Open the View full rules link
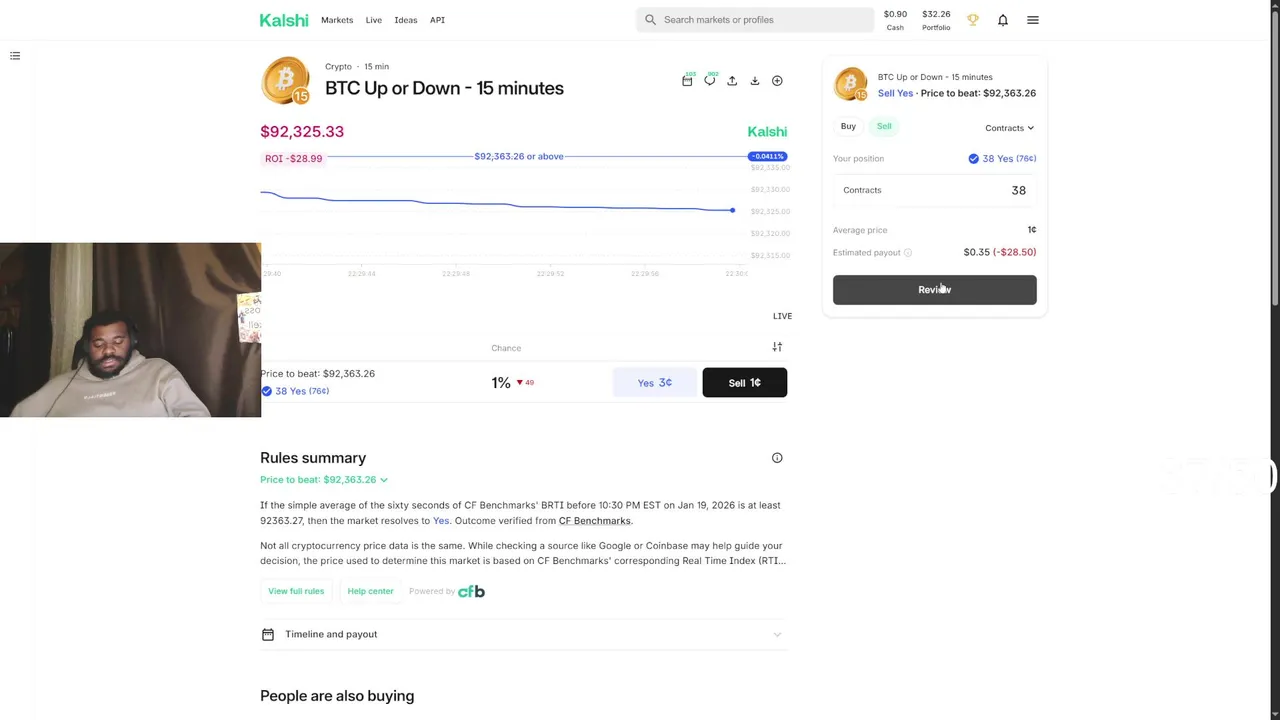This screenshot has width=1280, height=720. [296, 591]
